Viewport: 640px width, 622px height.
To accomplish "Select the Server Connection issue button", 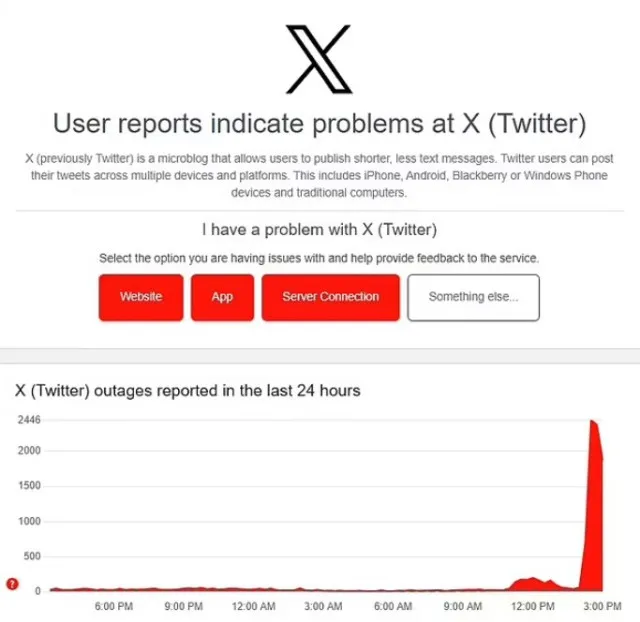I will [331, 297].
